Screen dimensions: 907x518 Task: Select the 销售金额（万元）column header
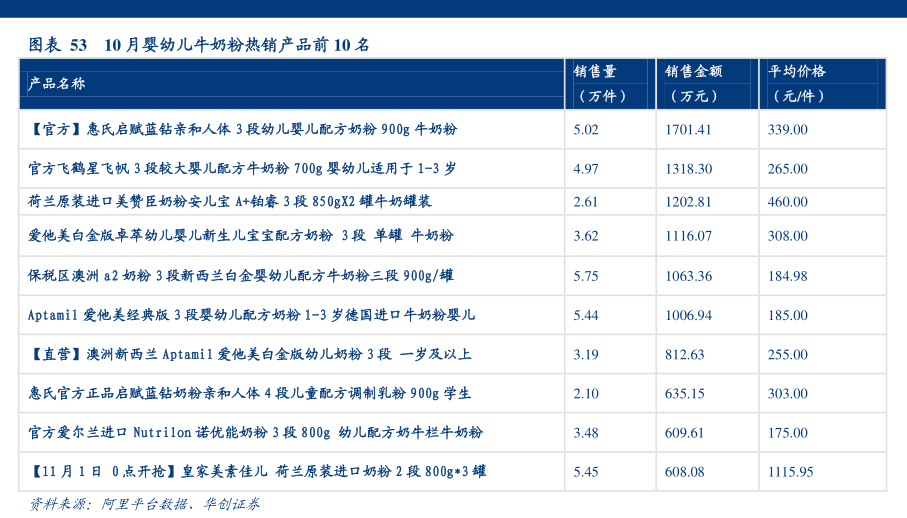(707, 84)
